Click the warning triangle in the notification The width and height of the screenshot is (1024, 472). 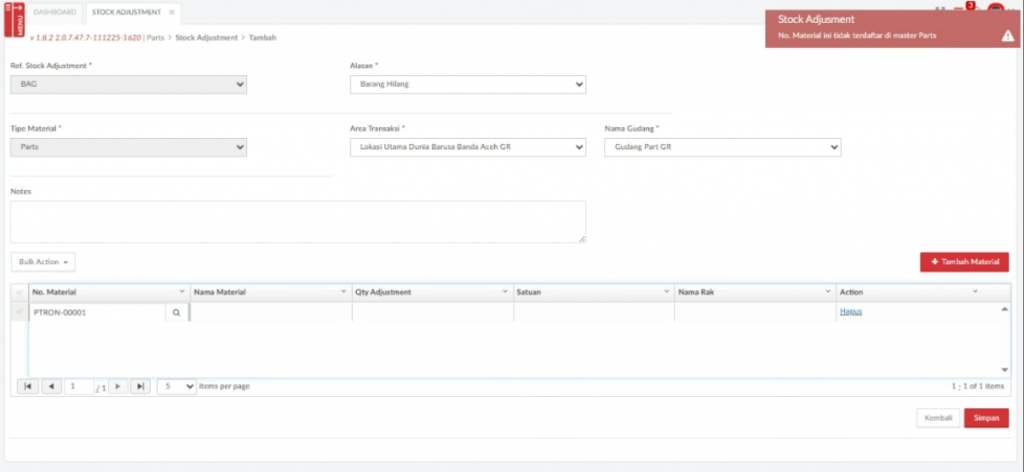pos(1007,36)
